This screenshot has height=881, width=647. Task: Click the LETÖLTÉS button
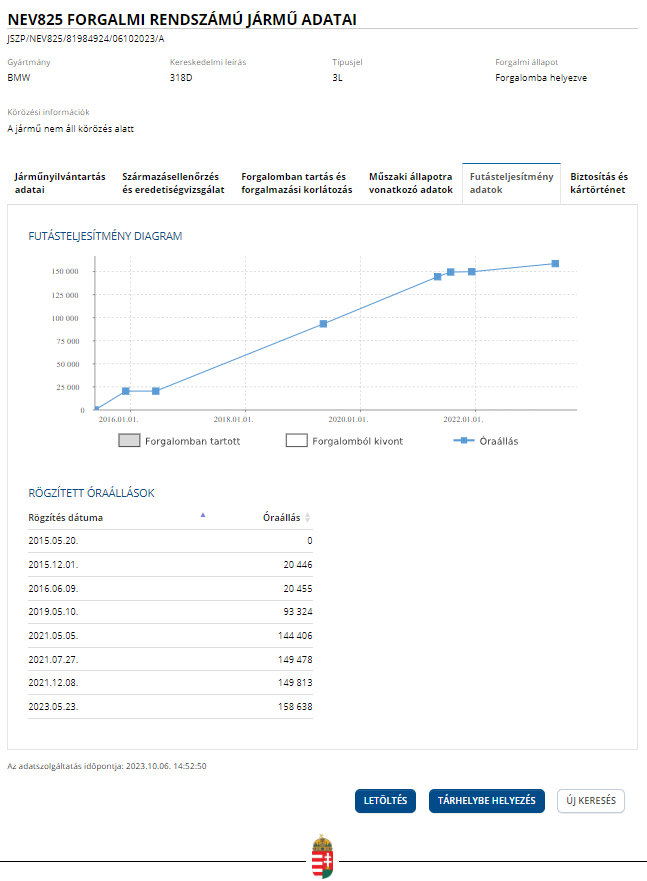[385, 801]
